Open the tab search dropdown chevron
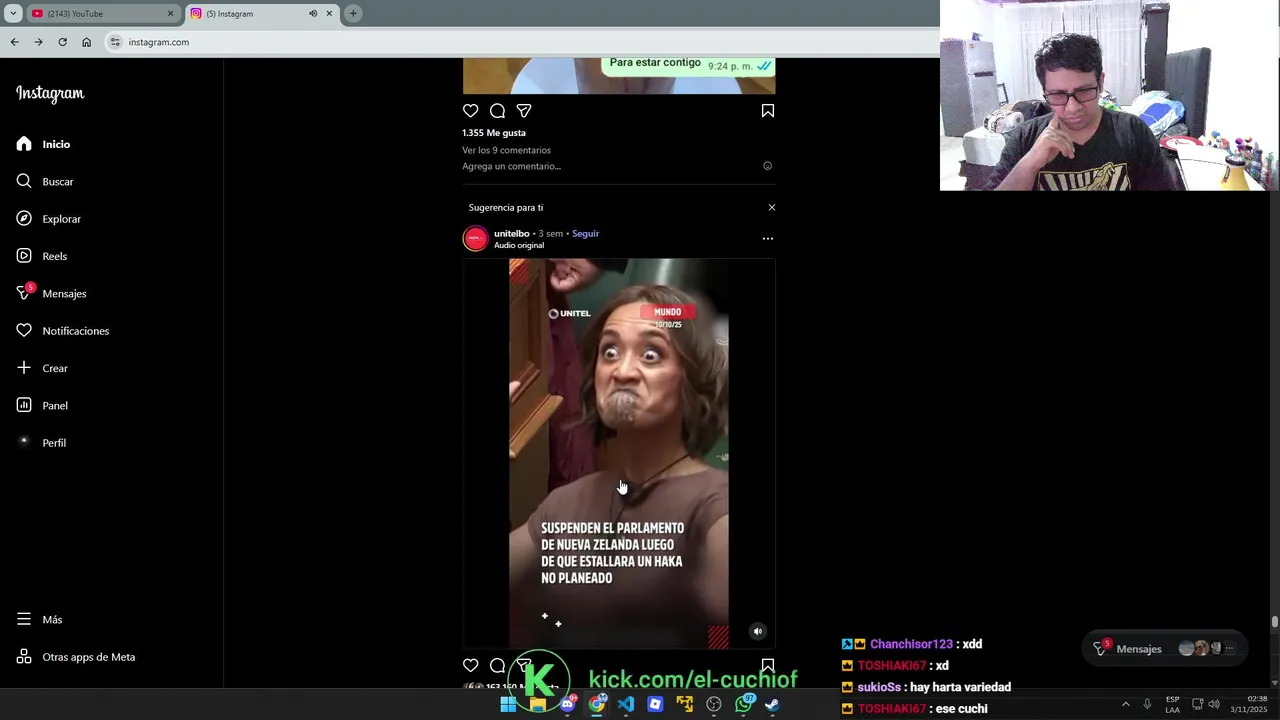1280x720 pixels. [x=13, y=14]
